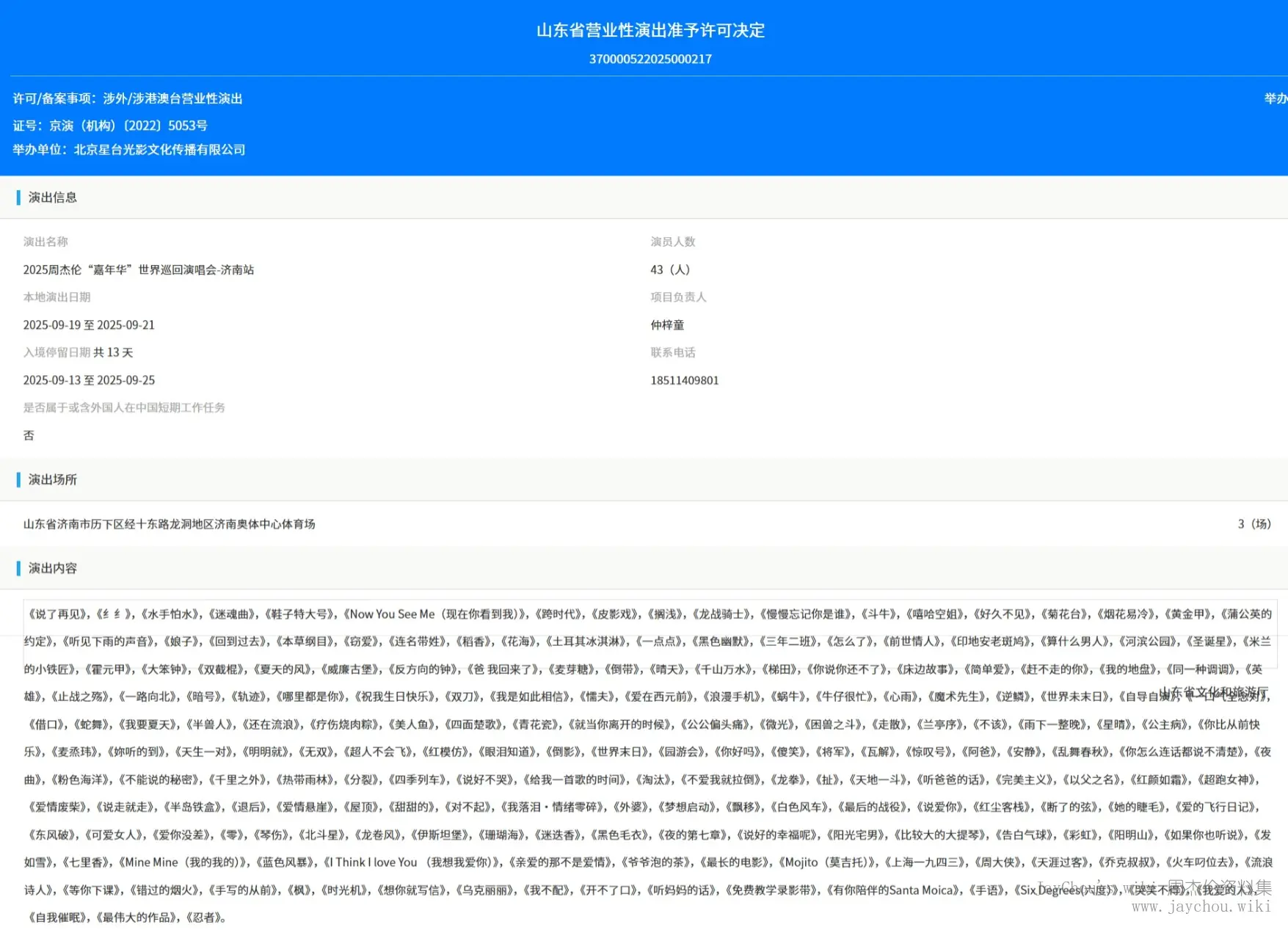Select the name 仲梓童
Image resolution: width=1288 pixels, height=930 pixels.
point(667,324)
